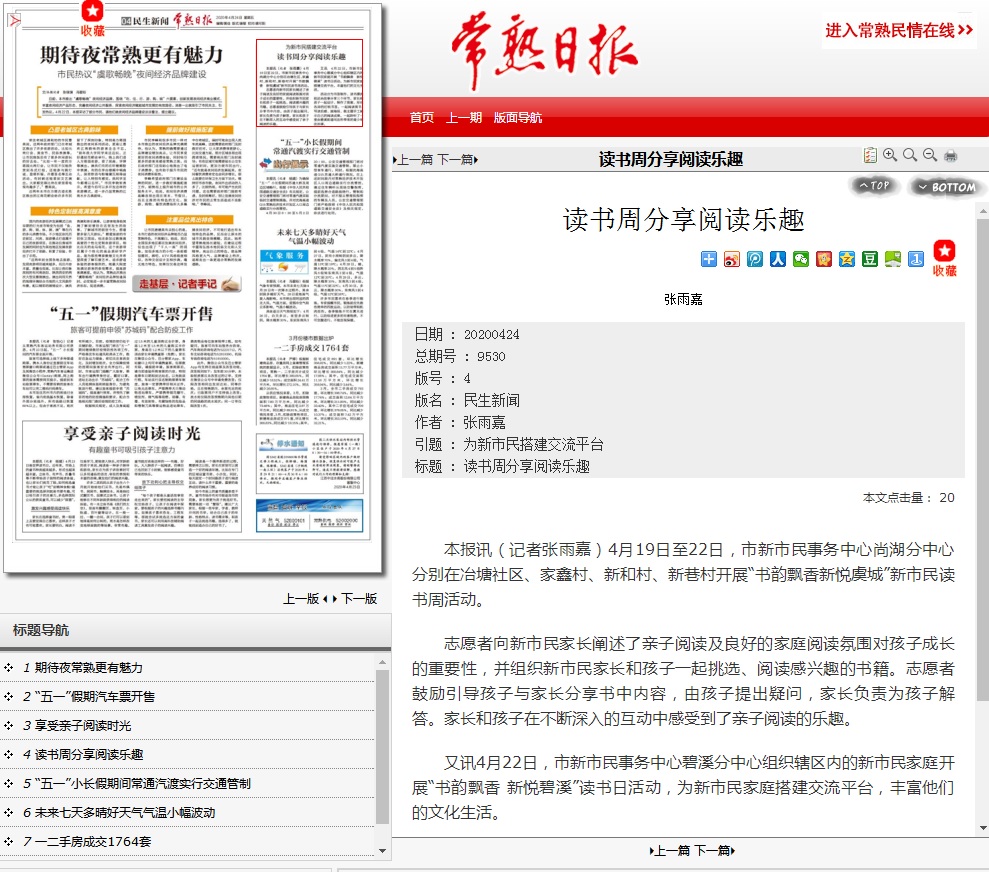The height and width of the screenshot is (872, 989).
Task: Click the issue number 9530
Action: click(x=491, y=357)
